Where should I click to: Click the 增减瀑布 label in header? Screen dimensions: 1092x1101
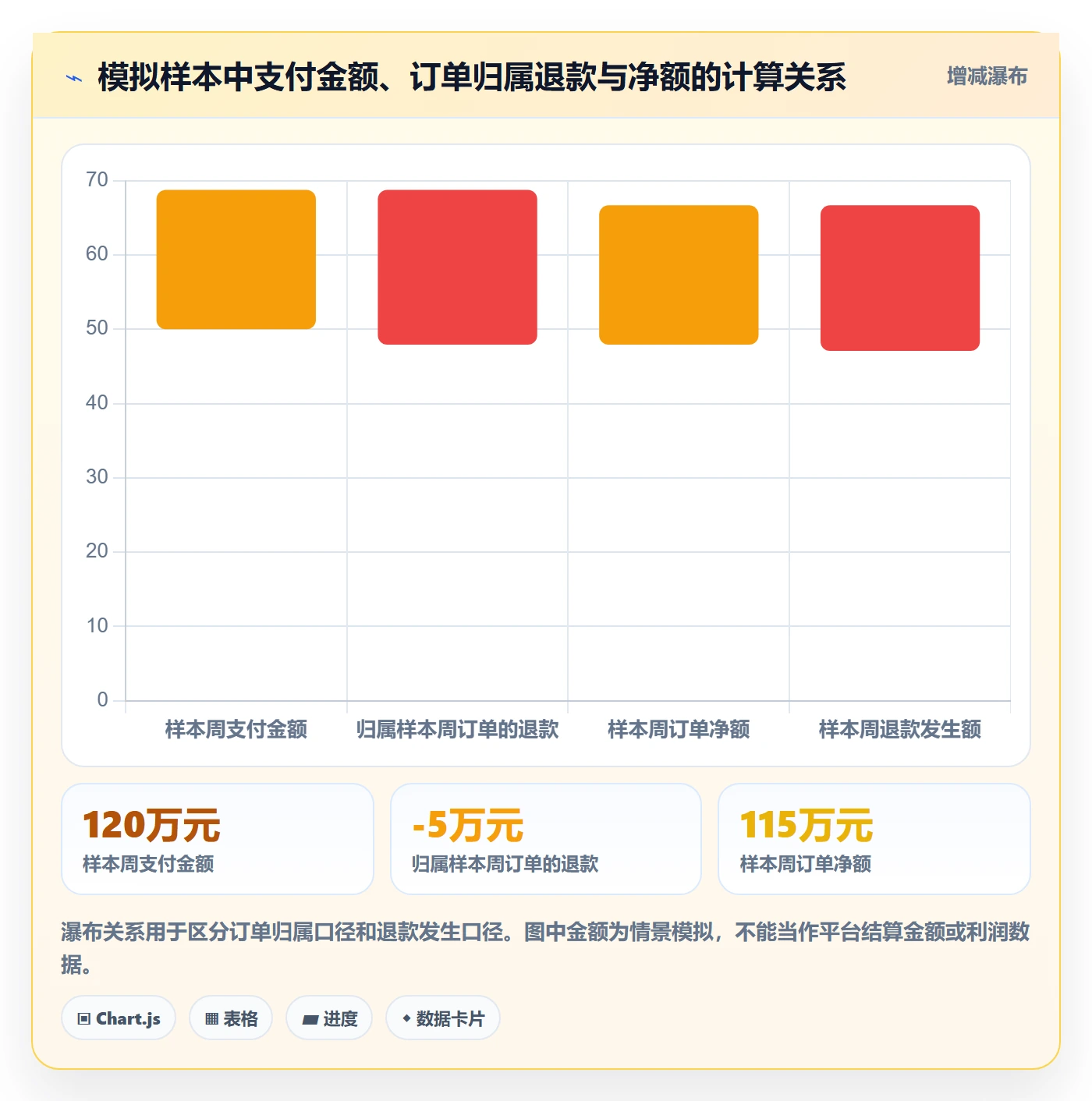click(987, 76)
